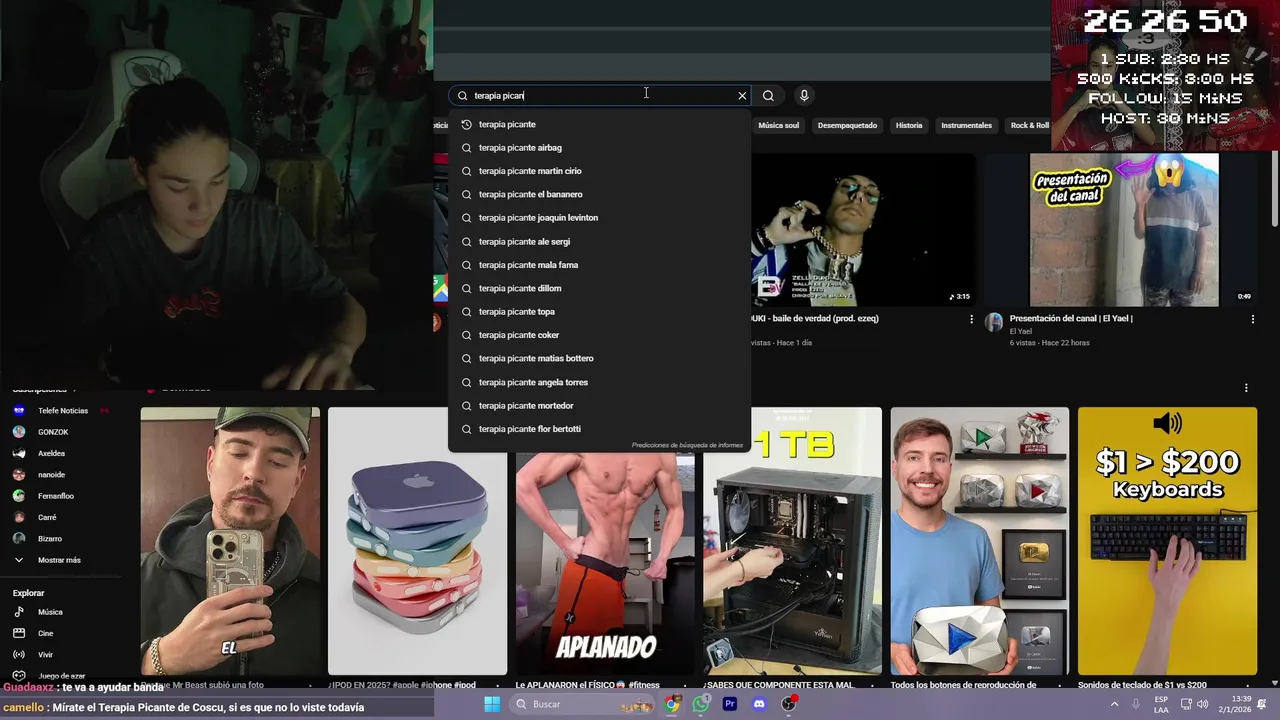Select the 'Desempaquetado' filter chip
This screenshot has height=720, width=1280.
(847, 126)
